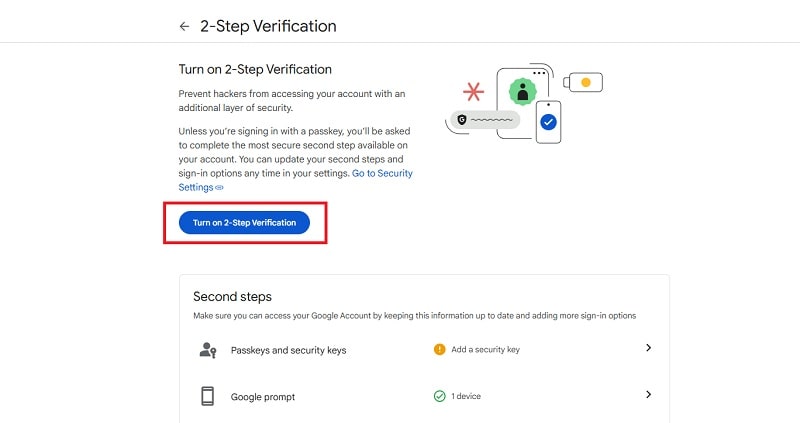Click the blue checkmark phone in illustration
The image size is (800, 423).
point(548,122)
